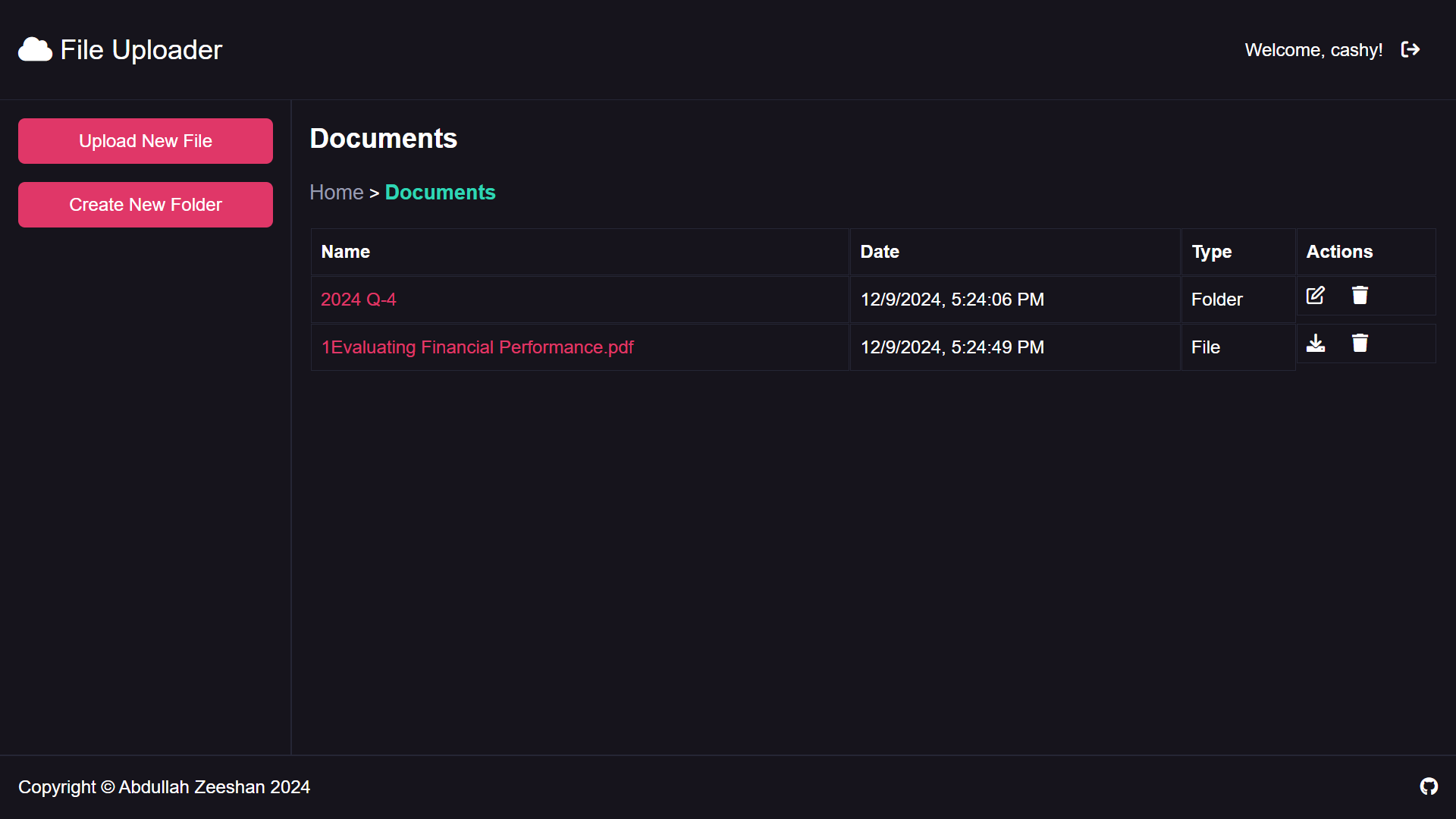Screen dimensions: 1456x819
Task: Click the cloud logo icon
Action: coord(35,50)
